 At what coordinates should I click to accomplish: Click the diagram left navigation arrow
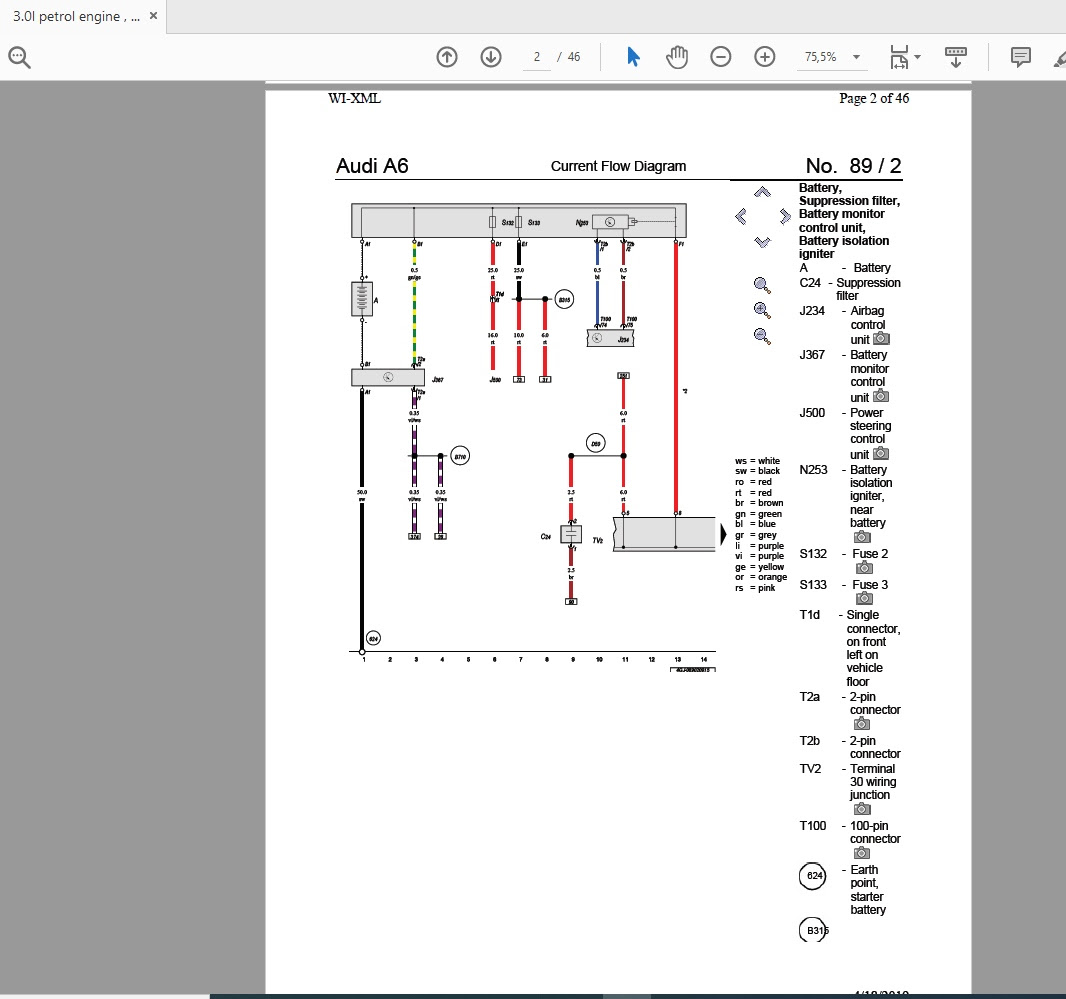[x=741, y=217]
